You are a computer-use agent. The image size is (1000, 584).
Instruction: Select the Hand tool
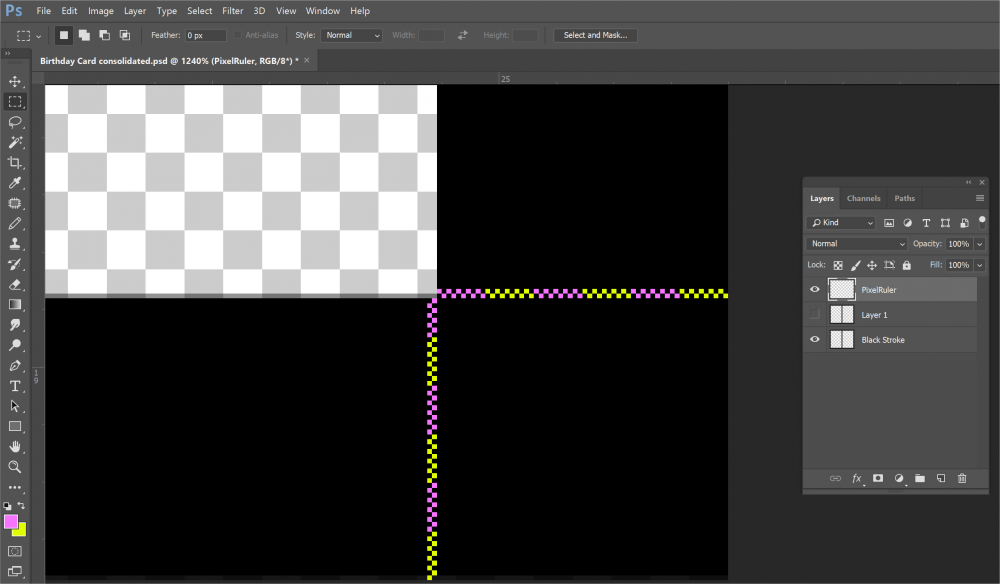[15, 446]
